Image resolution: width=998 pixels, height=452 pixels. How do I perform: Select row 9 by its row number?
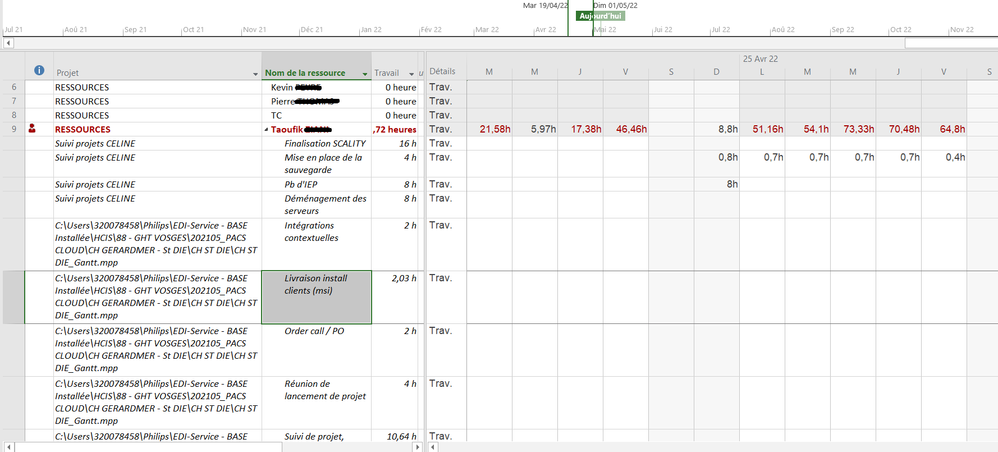[x=14, y=129]
